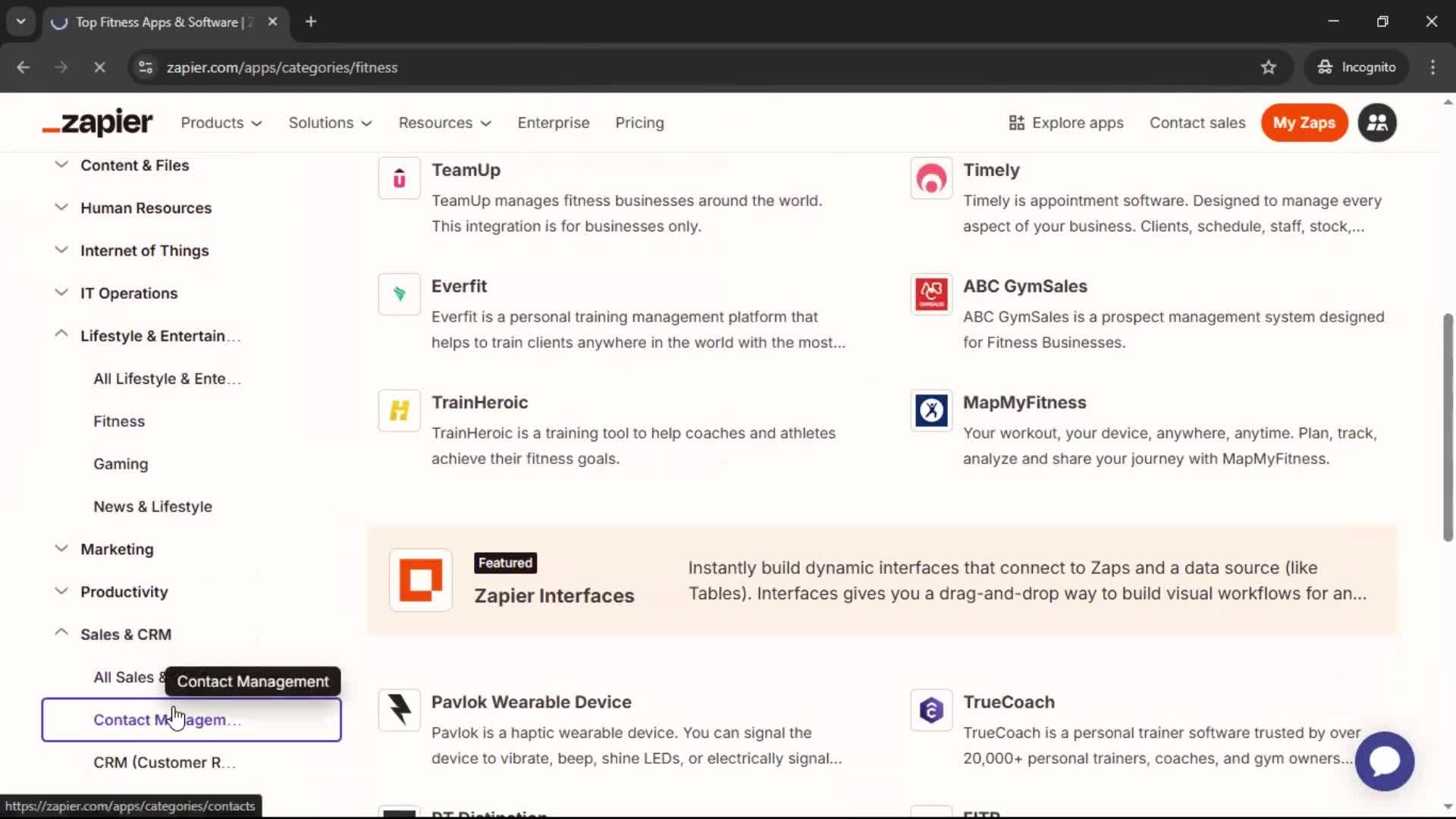
Task: Open the TeamUp app icon
Action: (x=399, y=178)
